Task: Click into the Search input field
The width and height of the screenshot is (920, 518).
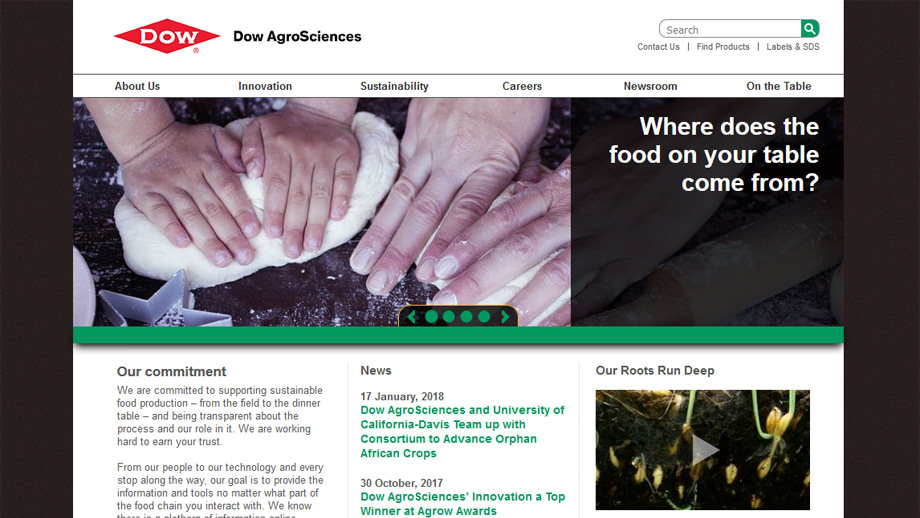Action: (x=730, y=29)
